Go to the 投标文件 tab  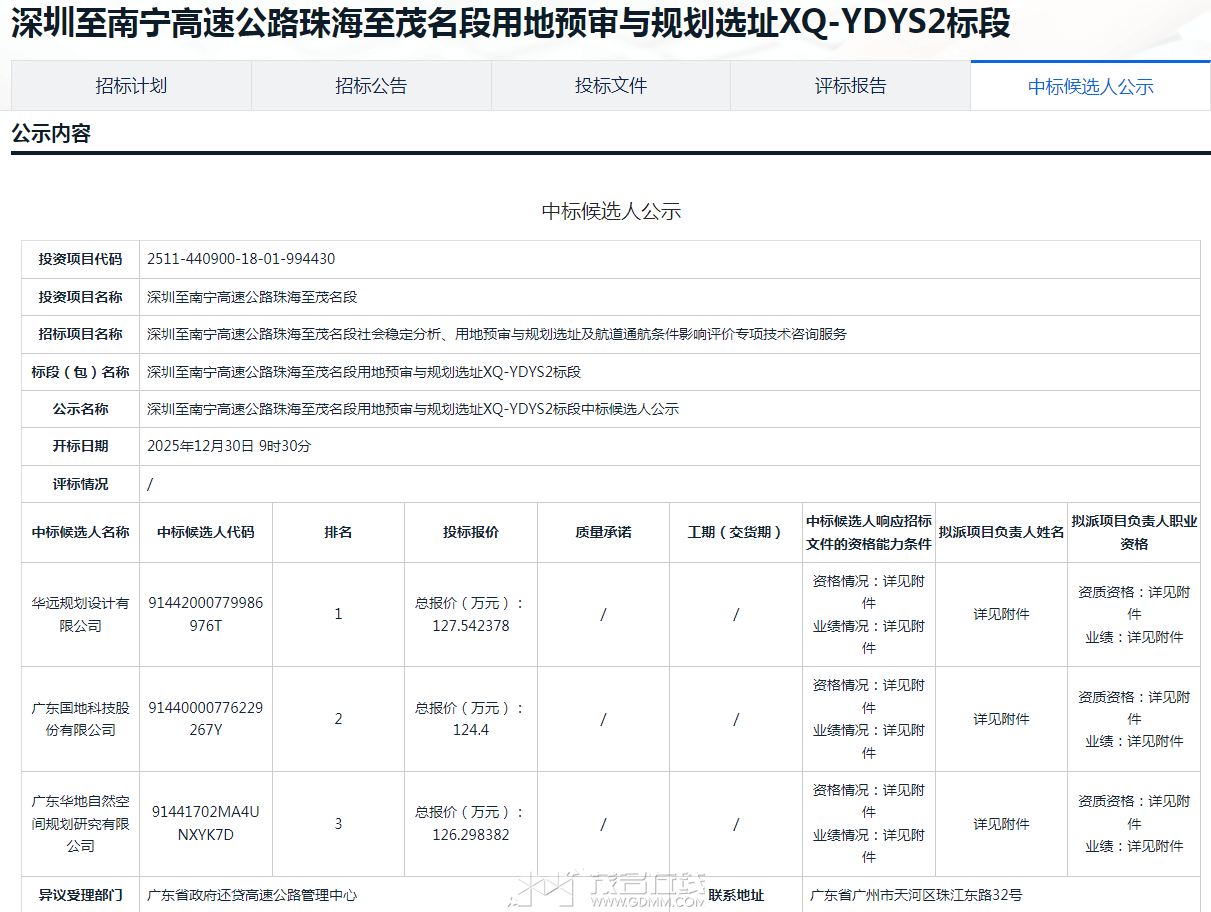pyautogui.click(x=611, y=86)
